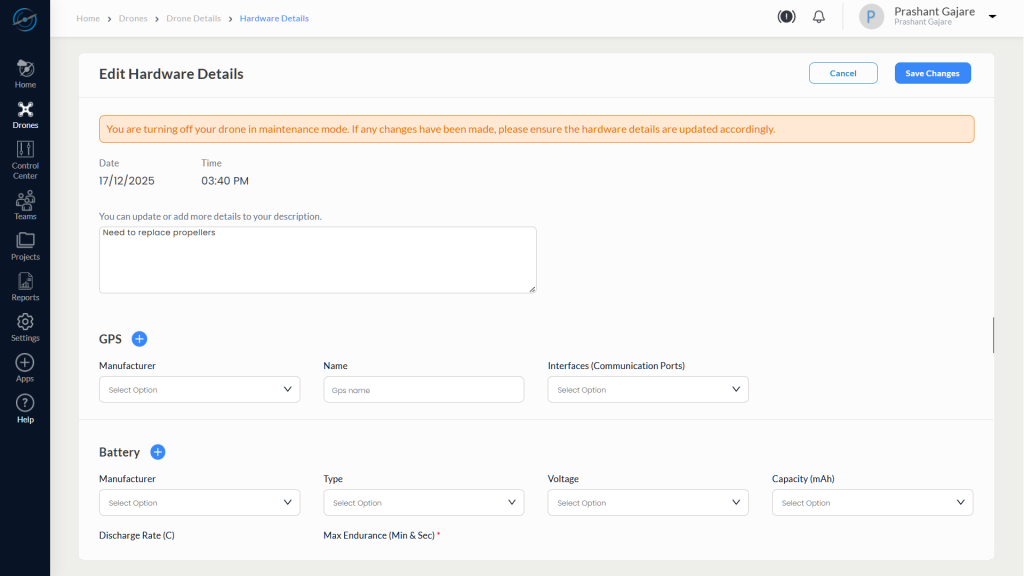1024x576 pixels.
Task: Open the Control Center sidebar item
Action: (25, 158)
